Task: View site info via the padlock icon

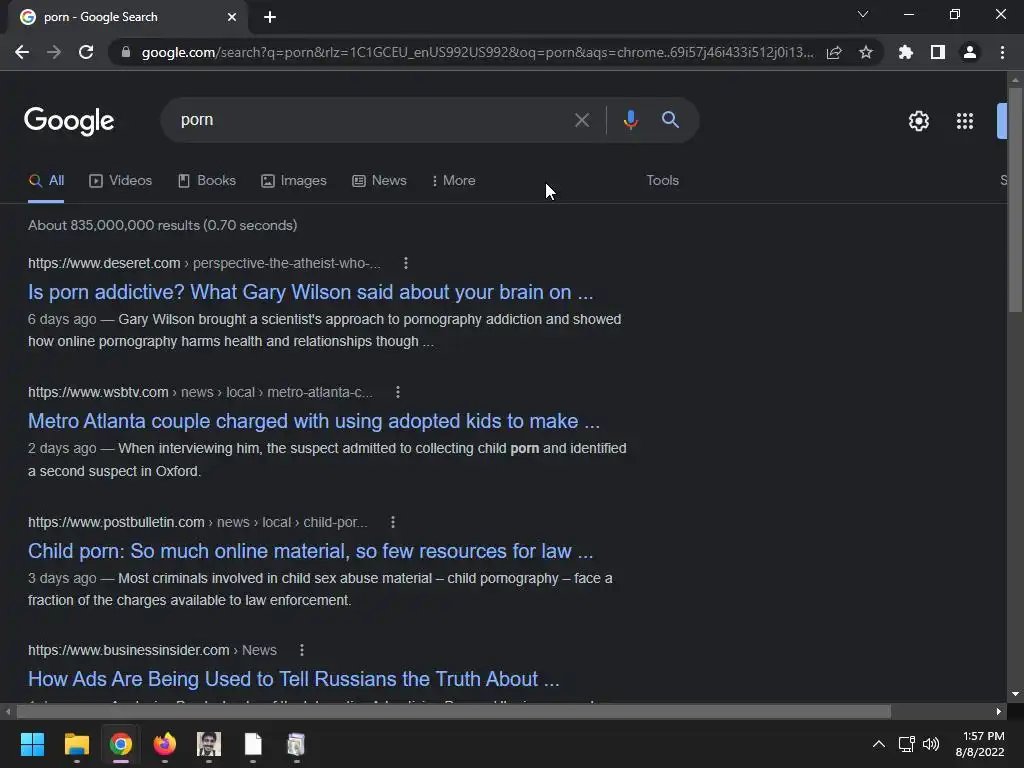Action: pos(125,52)
